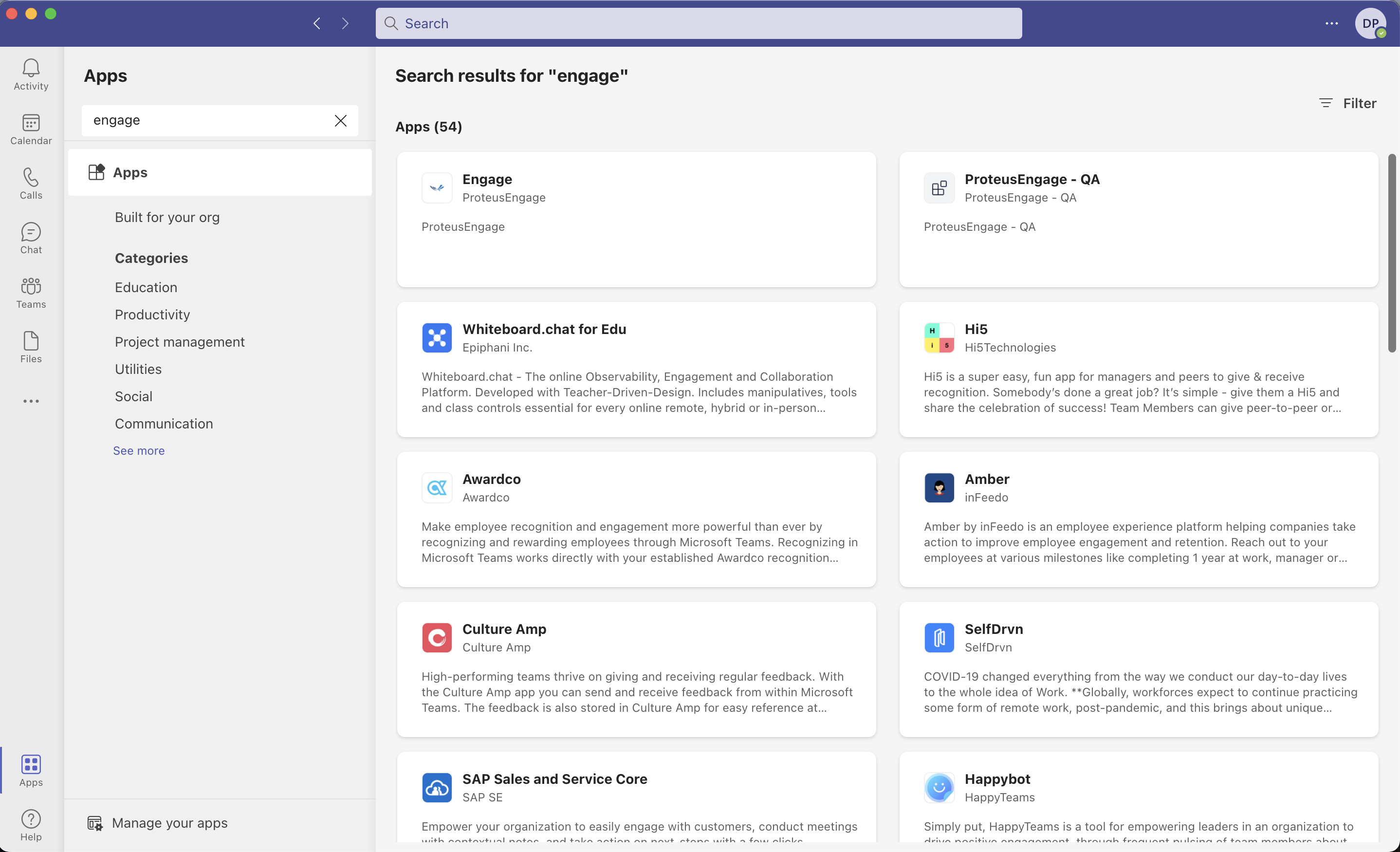Click the Categories heading
This screenshot has width=1400, height=852.
(x=151, y=258)
